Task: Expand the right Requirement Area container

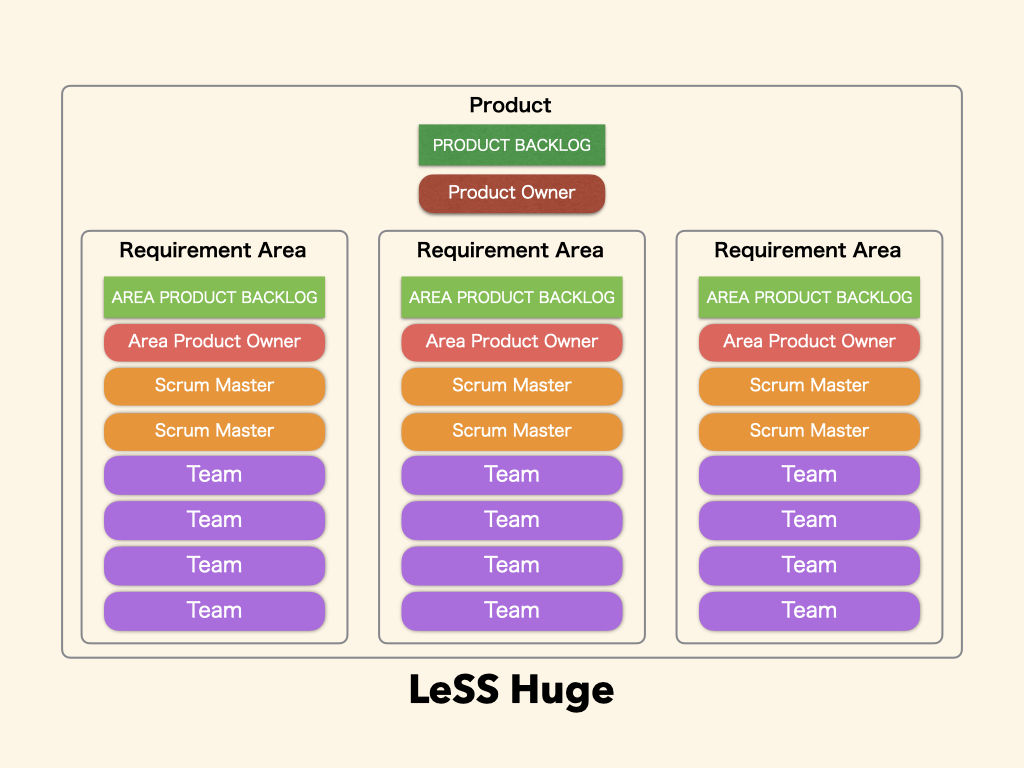Action: (x=808, y=250)
